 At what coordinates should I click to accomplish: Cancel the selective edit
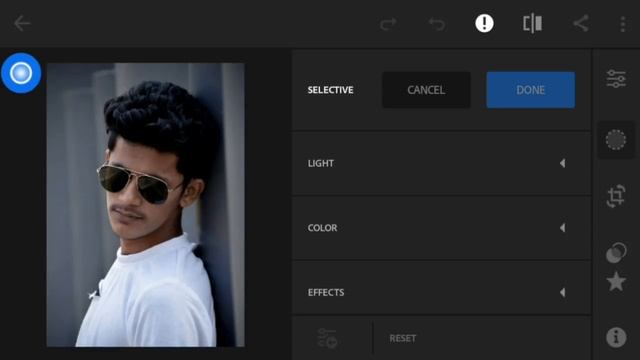click(426, 90)
